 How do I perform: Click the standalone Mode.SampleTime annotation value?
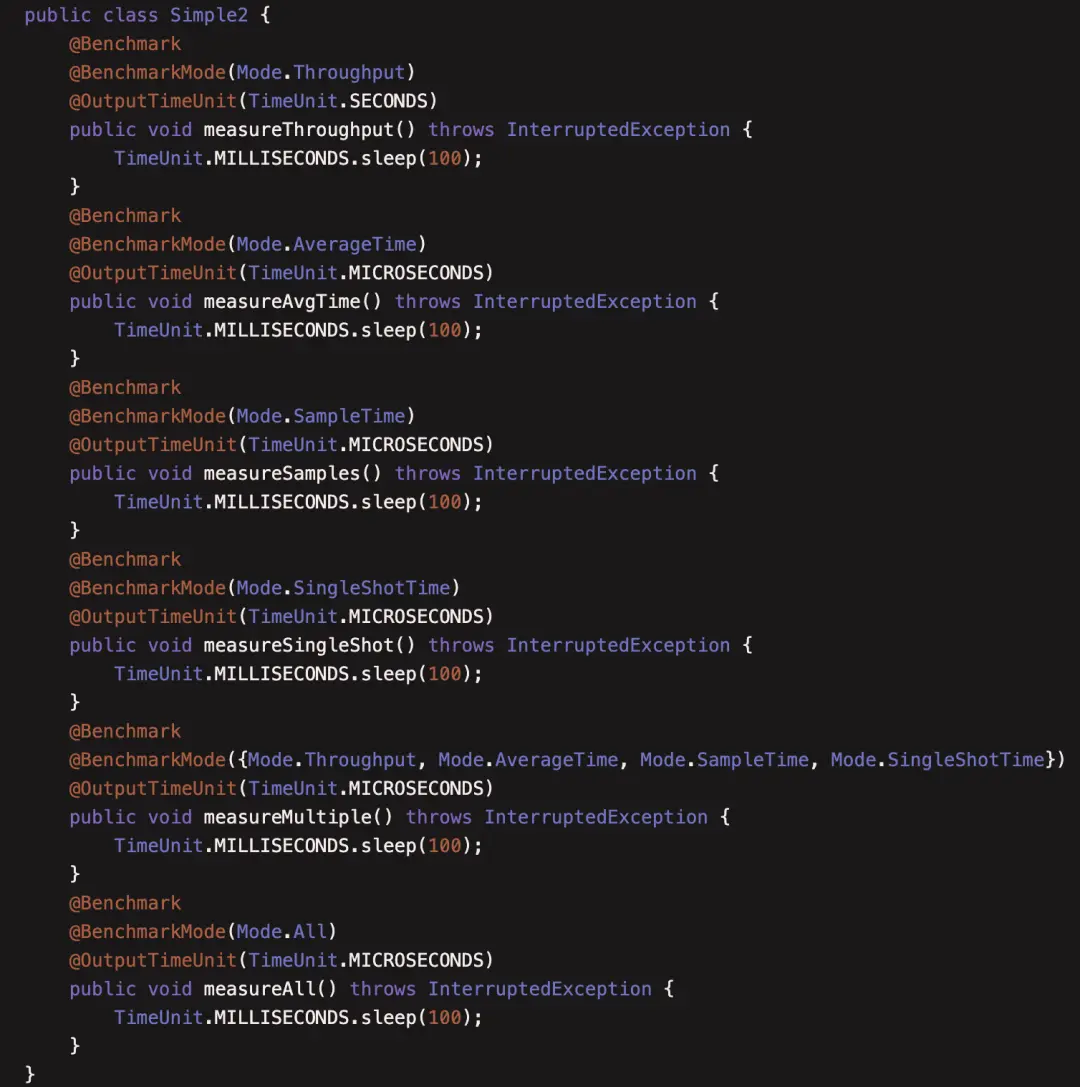point(320,416)
